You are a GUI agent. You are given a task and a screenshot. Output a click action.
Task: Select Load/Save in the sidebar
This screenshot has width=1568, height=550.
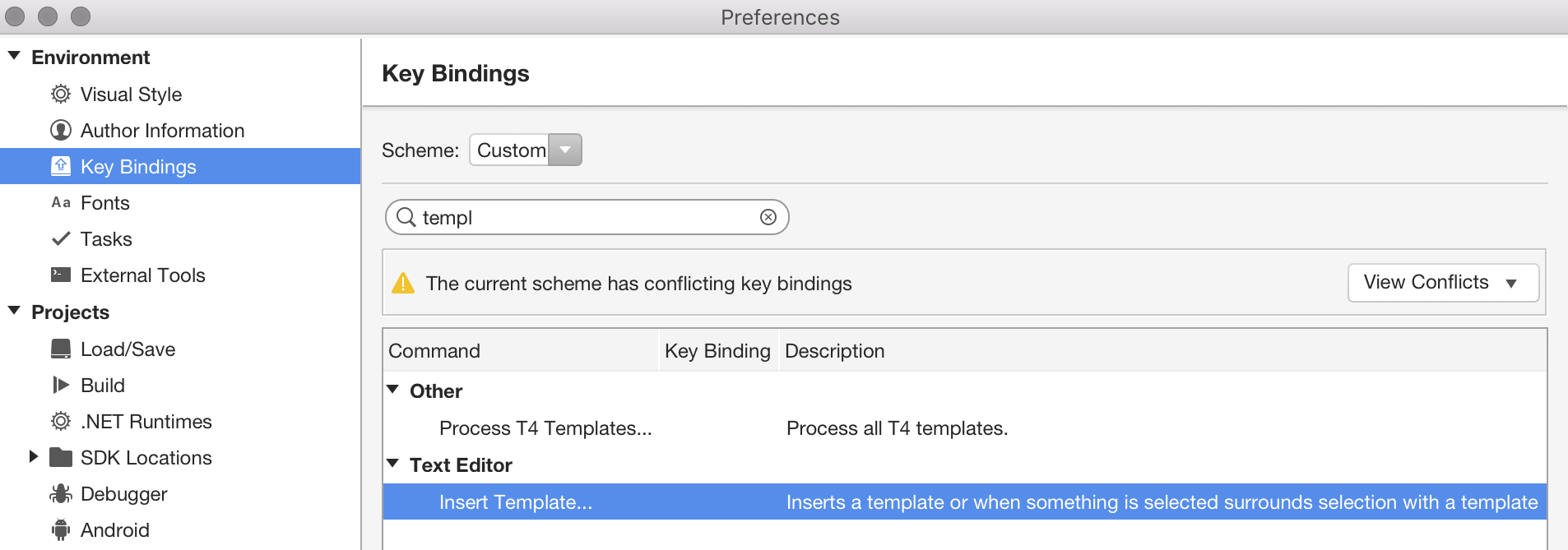click(128, 349)
